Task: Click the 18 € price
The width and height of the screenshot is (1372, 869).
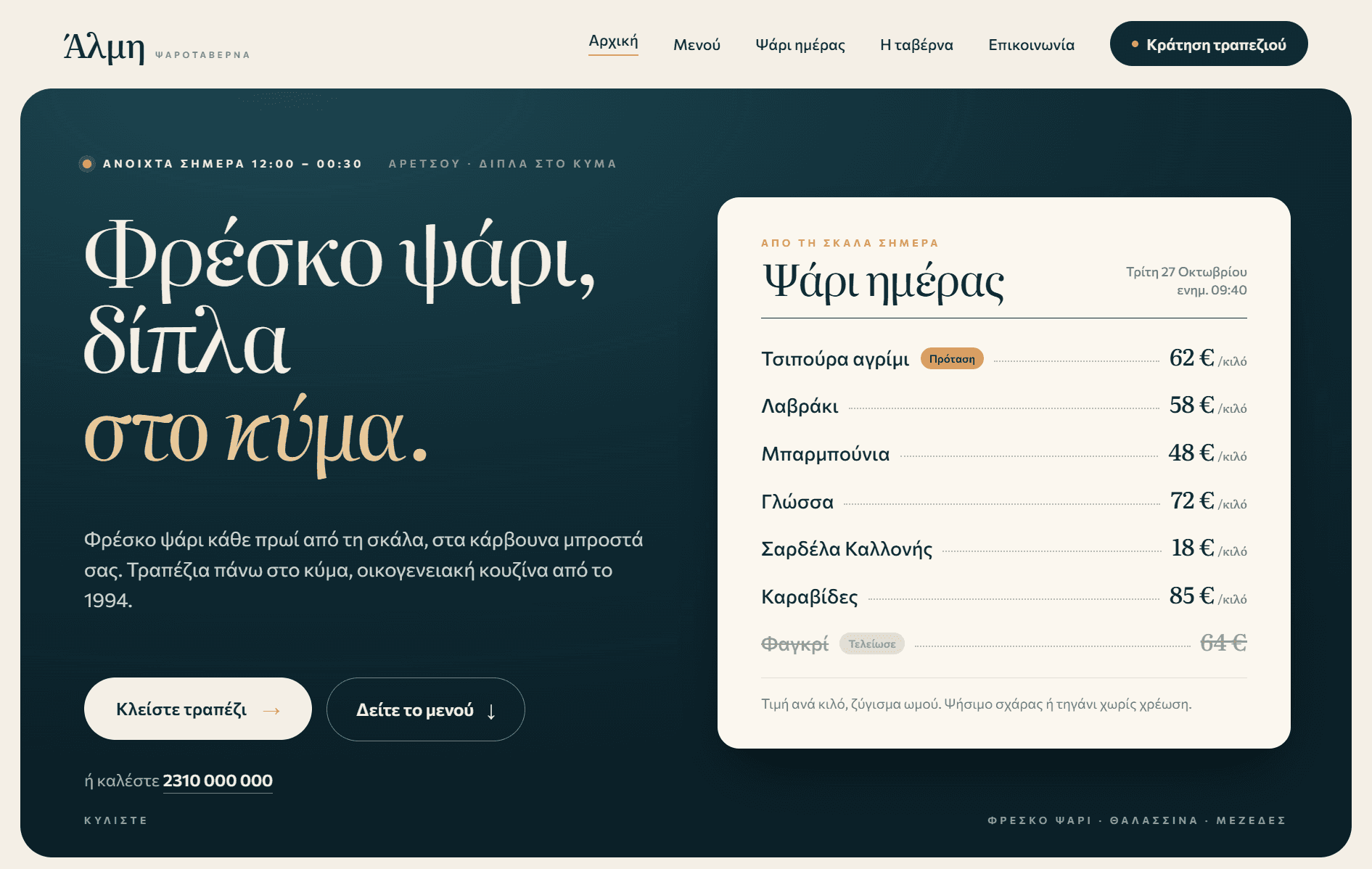Action: tap(1193, 548)
